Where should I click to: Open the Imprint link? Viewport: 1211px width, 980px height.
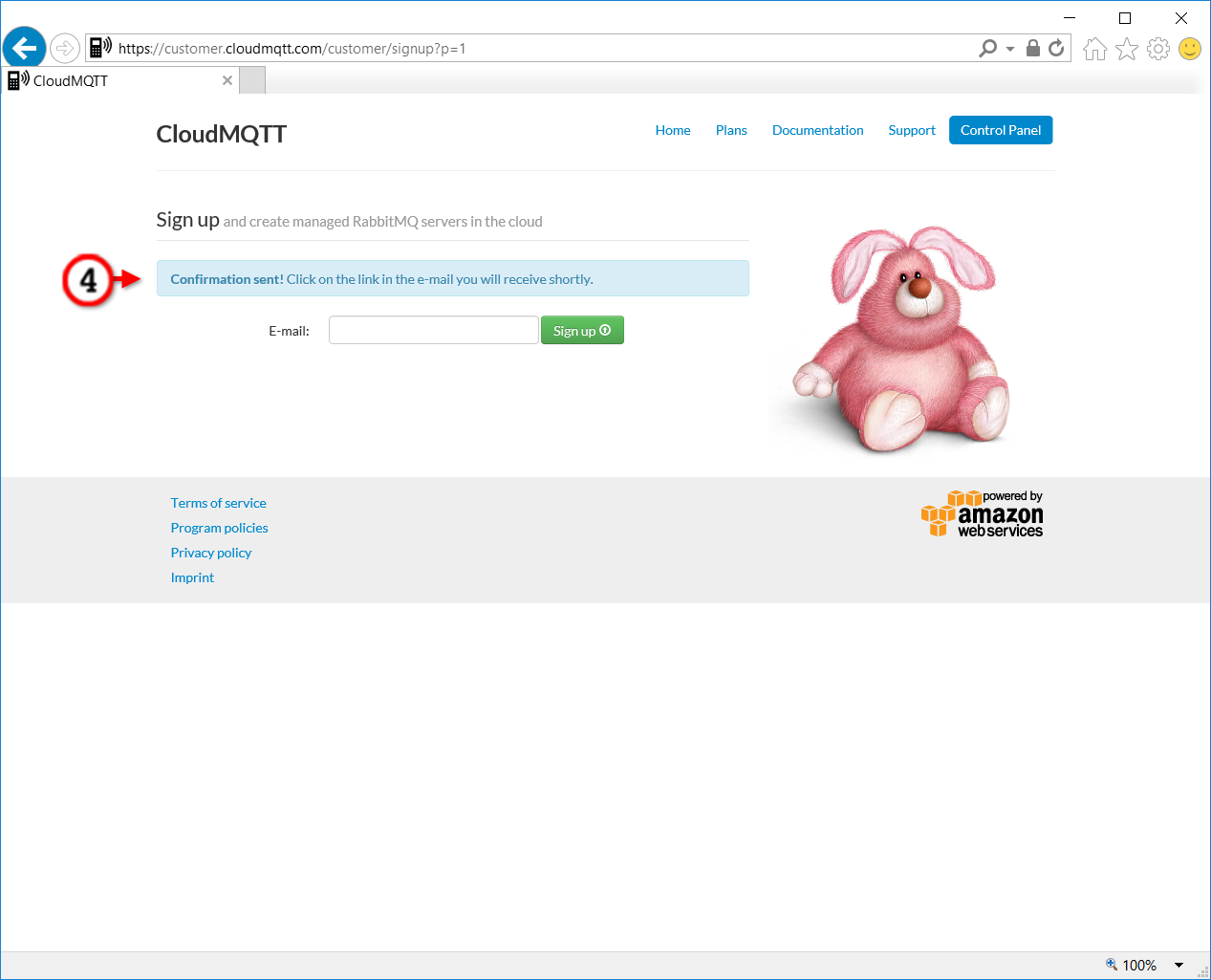click(x=192, y=577)
